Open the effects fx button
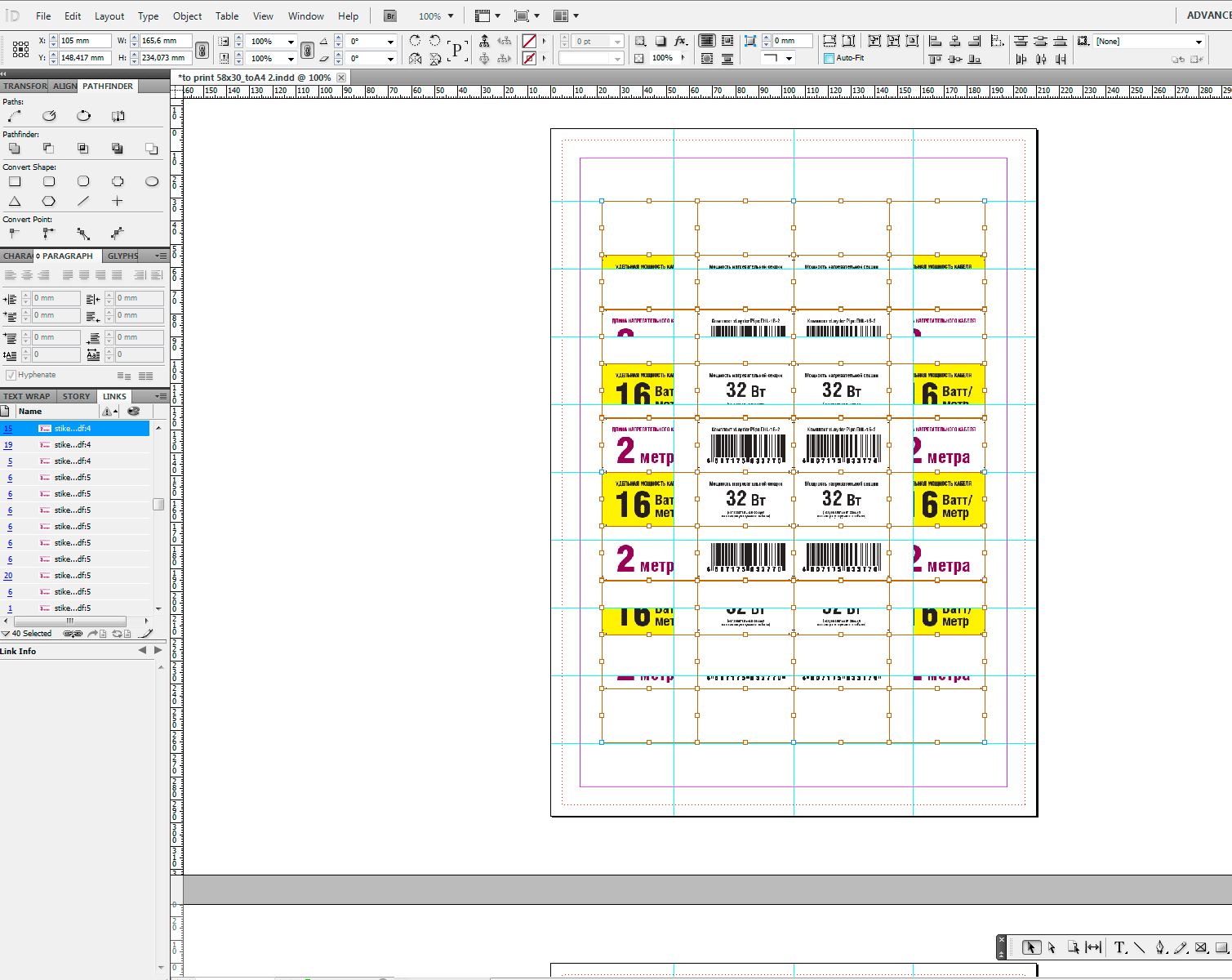Screen dimensions: 1232x980 (680, 41)
